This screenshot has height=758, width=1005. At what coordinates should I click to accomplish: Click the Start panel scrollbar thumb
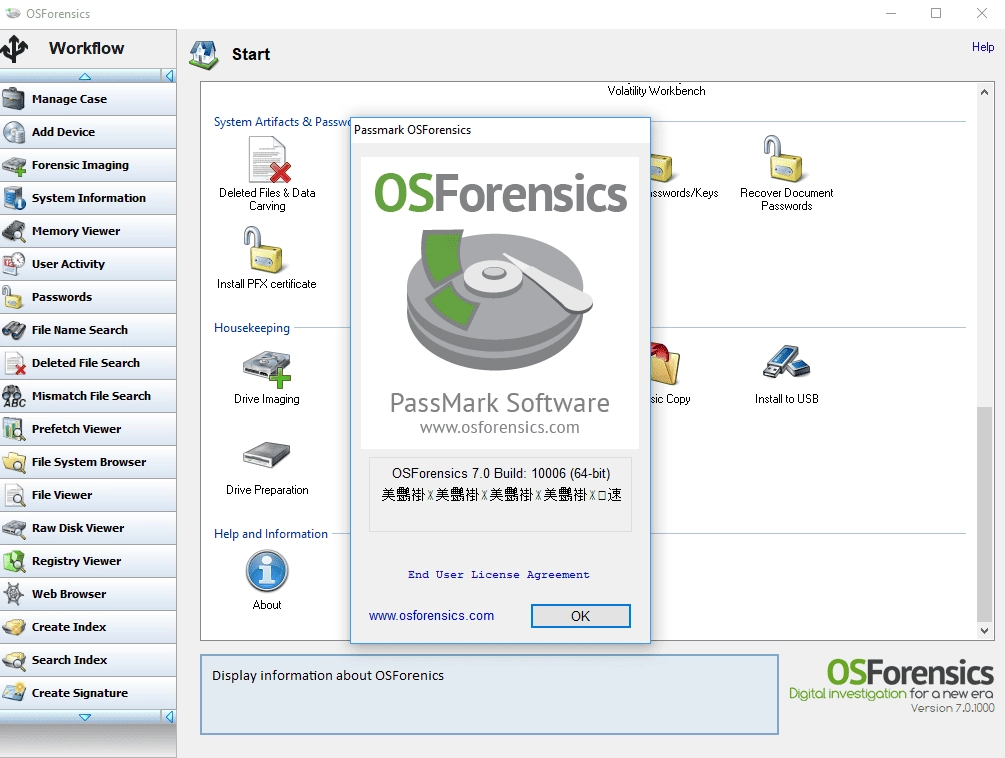click(x=984, y=513)
